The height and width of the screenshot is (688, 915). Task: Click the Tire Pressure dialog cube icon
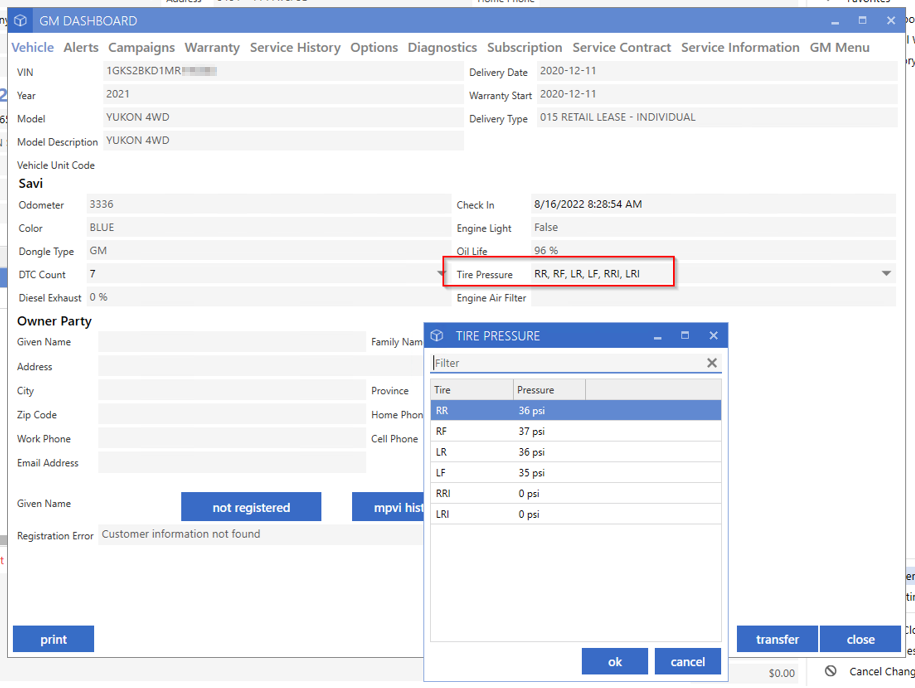[437, 336]
